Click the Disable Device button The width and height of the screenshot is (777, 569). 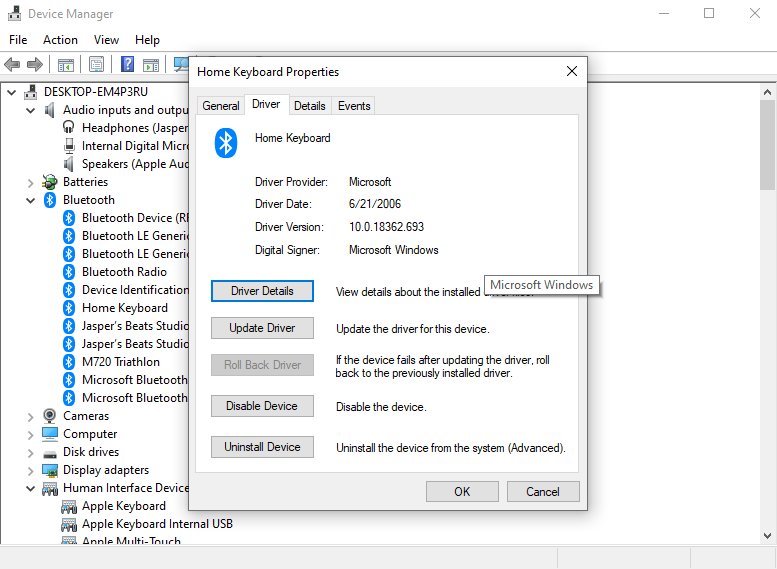click(262, 406)
